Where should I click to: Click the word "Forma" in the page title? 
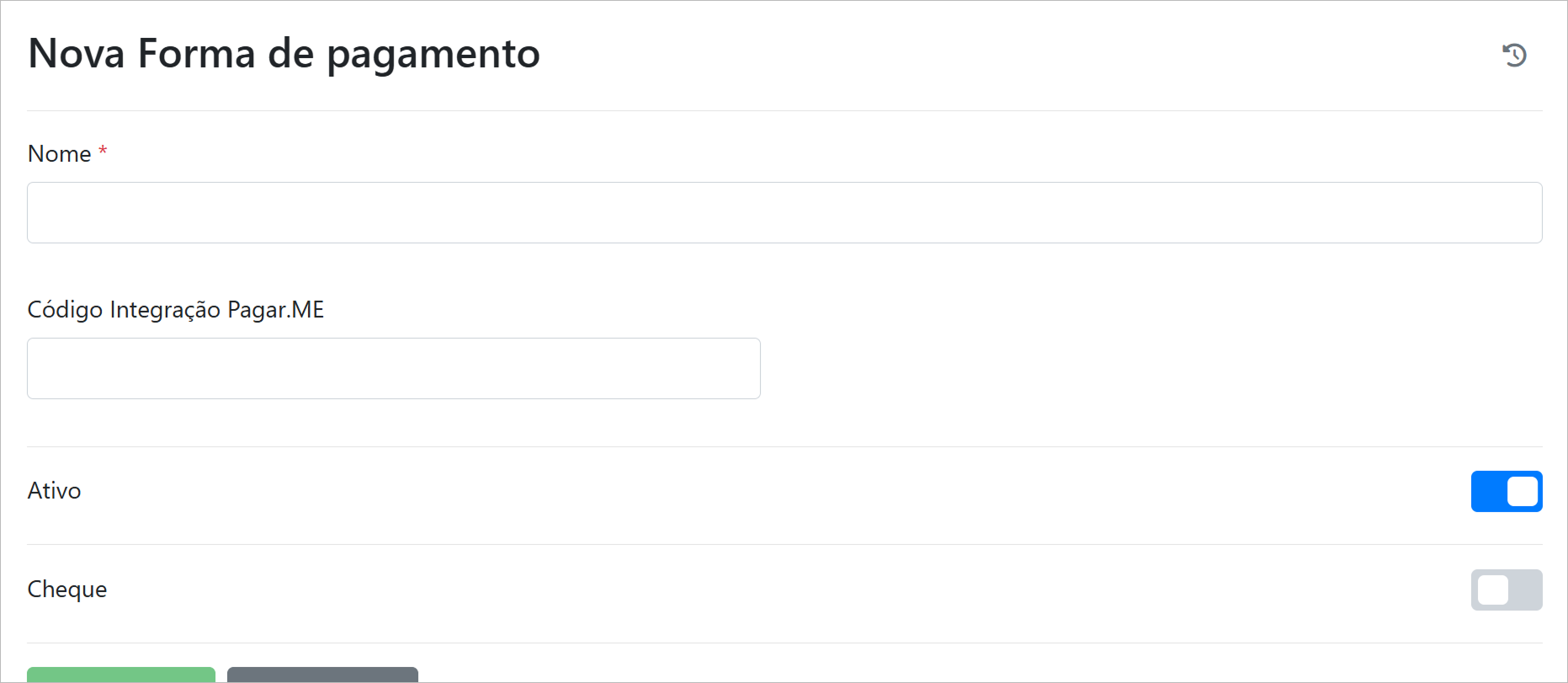tap(196, 54)
